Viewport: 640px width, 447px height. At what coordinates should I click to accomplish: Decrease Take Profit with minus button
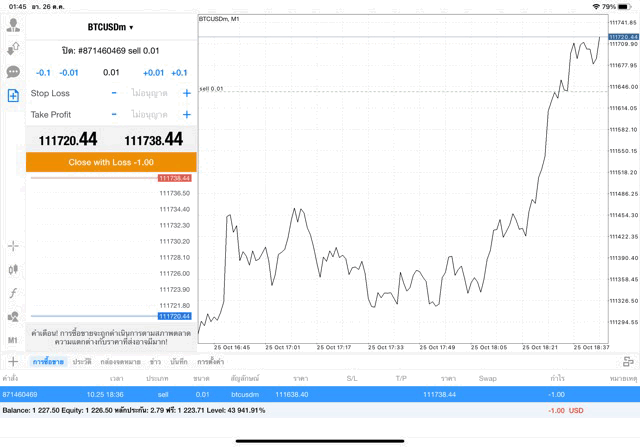[x=114, y=115]
